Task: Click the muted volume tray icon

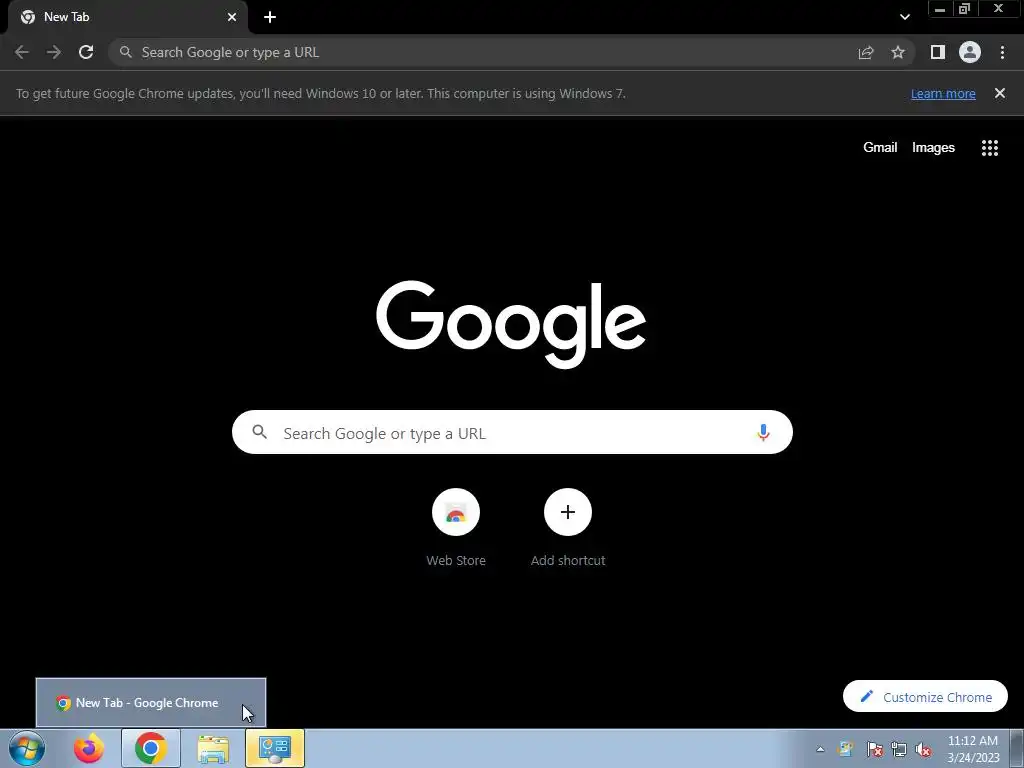Action: (x=923, y=749)
